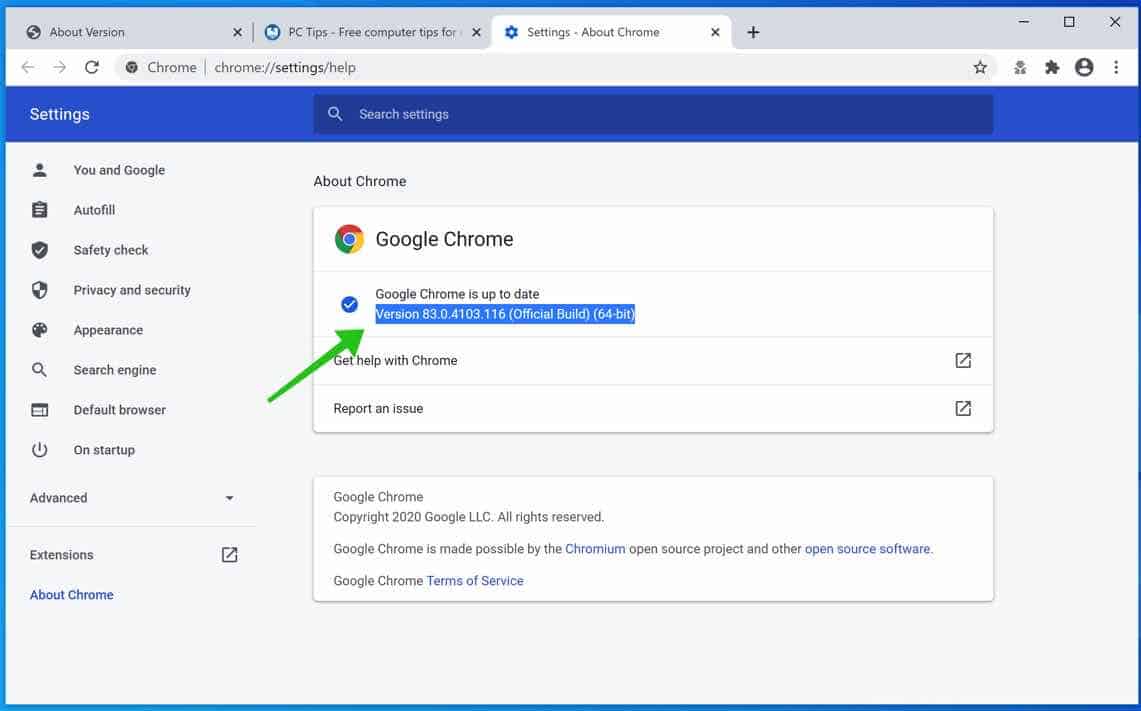Open On startup settings
This screenshot has width=1141, height=711.
click(104, 450)
